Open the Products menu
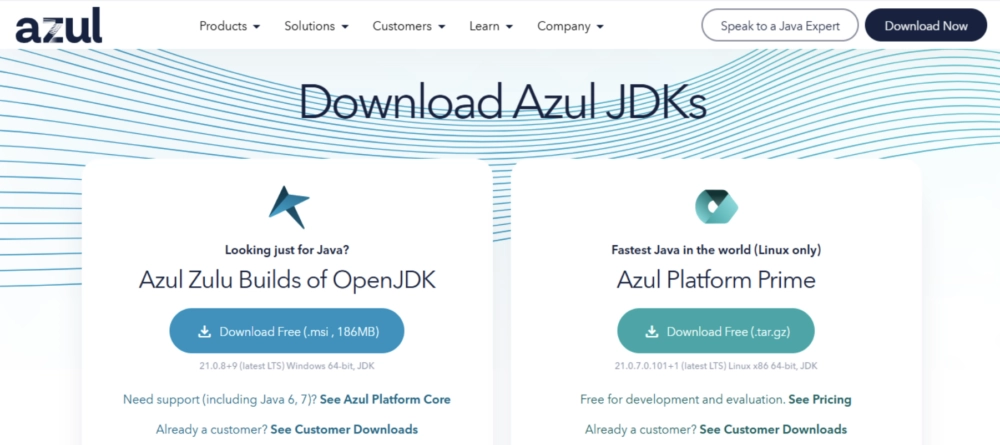 coord(230,26)
